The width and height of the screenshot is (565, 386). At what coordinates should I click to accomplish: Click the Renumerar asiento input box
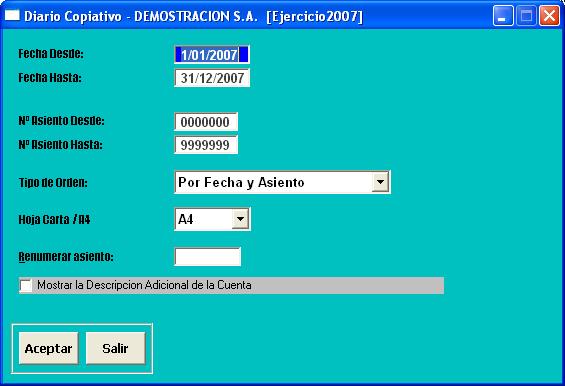208,257
